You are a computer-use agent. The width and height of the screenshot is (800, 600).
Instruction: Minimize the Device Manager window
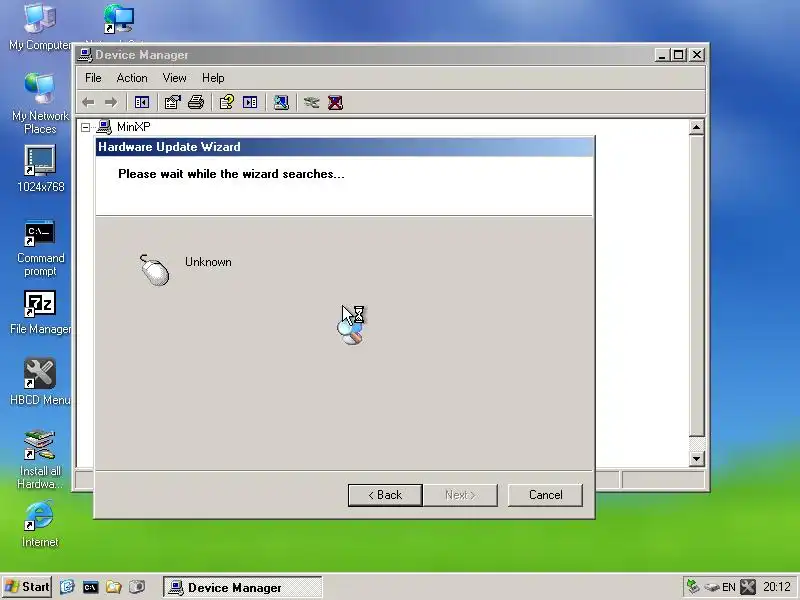(662, 55)
